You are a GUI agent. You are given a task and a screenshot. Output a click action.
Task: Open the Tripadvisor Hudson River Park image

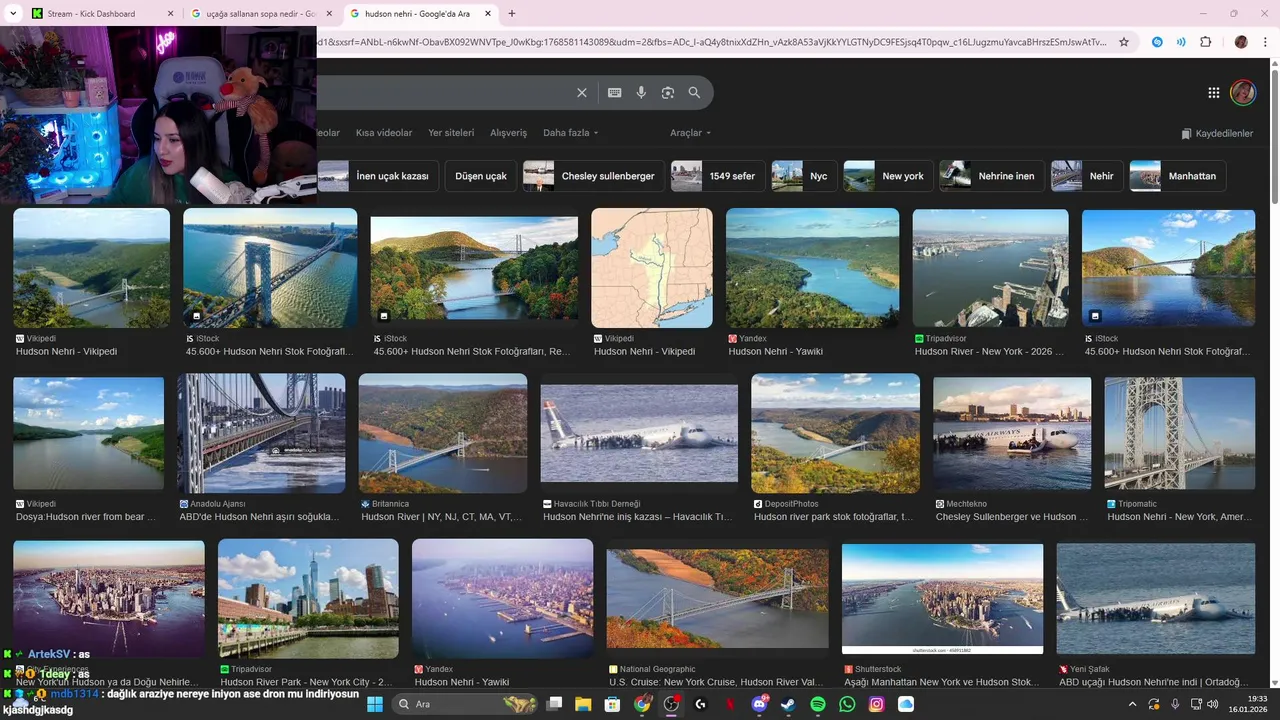[x=308, y=598]
